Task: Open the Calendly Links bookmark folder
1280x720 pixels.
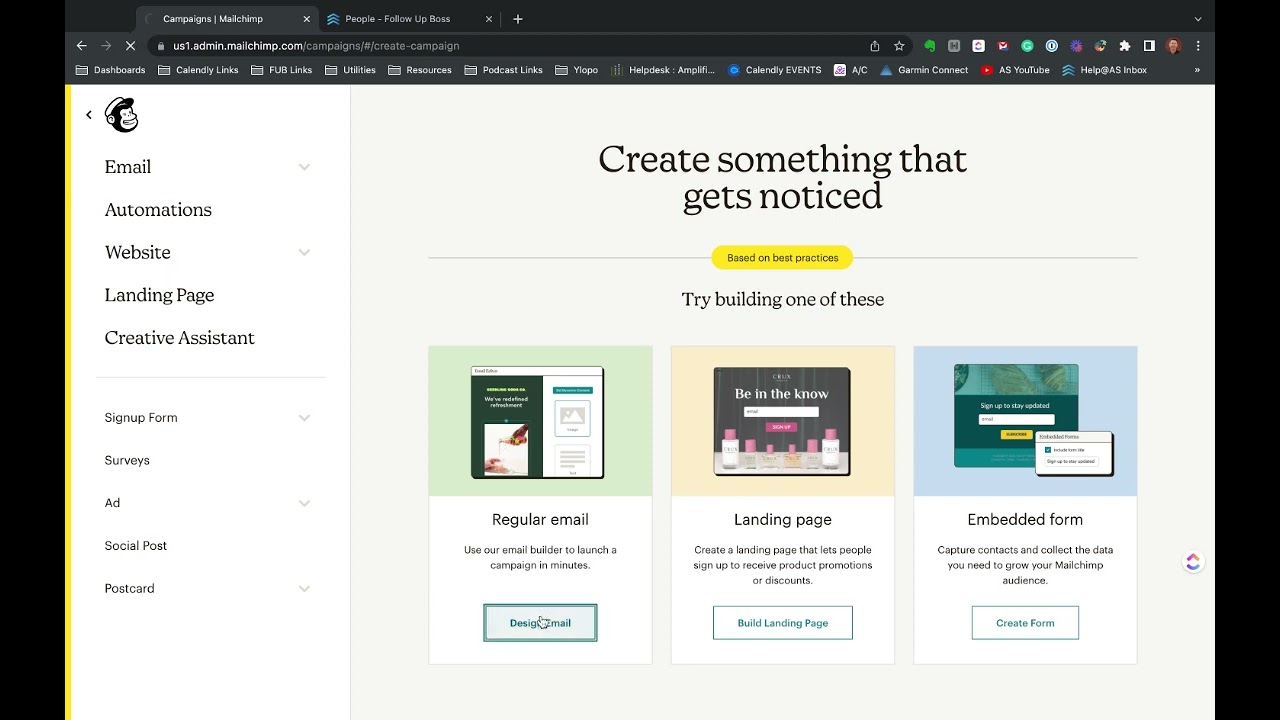Action: pyautogui.click(x=198, y=70)
